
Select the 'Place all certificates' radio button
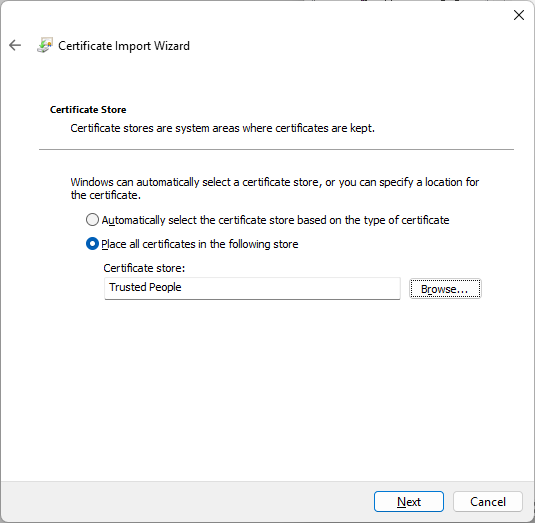92,244
